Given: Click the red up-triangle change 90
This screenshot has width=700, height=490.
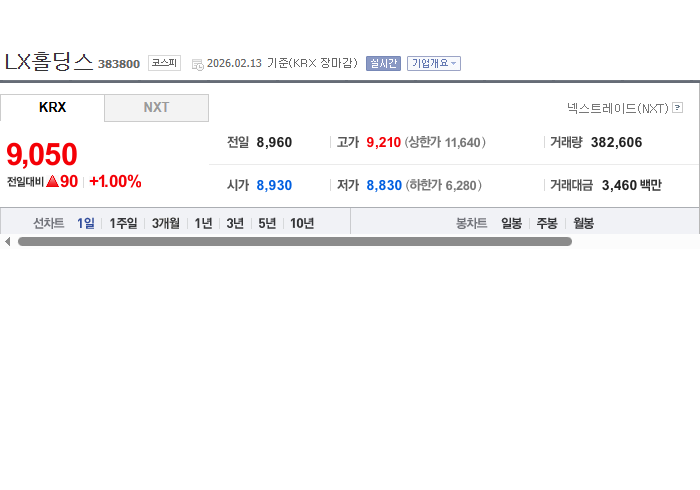Looking at the screenshot, I should point(62,181).
